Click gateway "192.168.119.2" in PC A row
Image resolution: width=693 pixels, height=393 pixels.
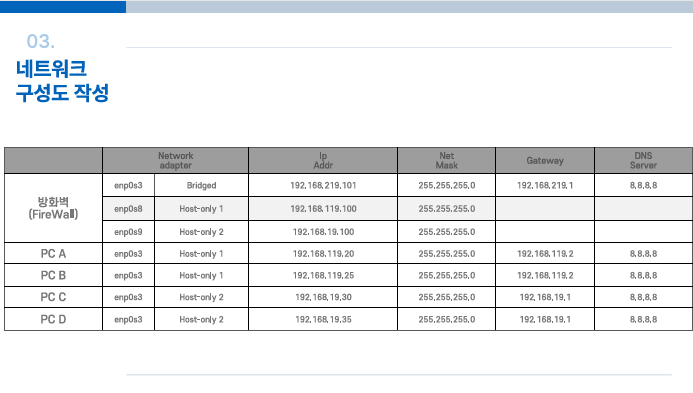pos(545,254)
